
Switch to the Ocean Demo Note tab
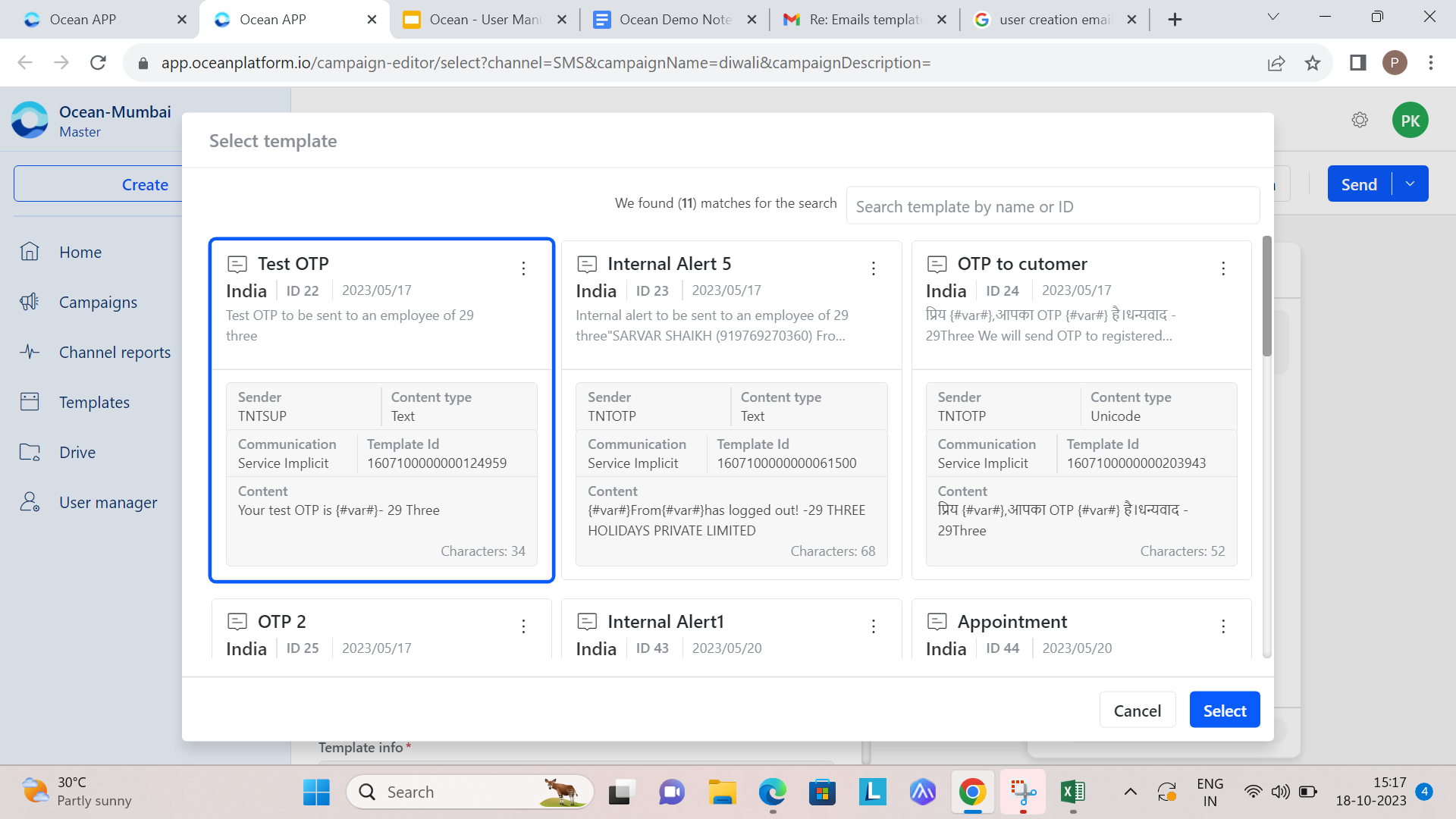674,20
